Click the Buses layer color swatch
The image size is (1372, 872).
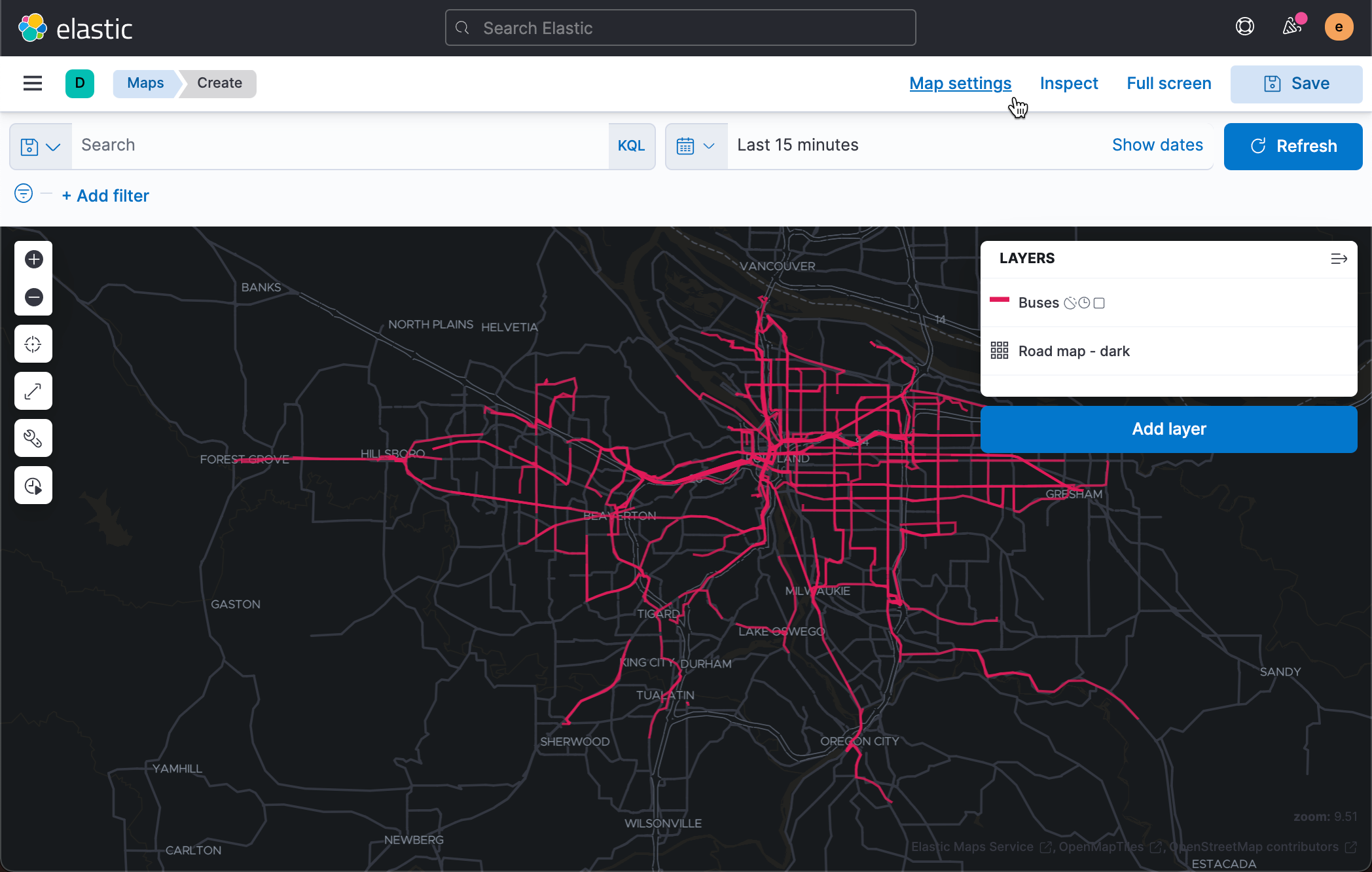(x=1000, y=300)
